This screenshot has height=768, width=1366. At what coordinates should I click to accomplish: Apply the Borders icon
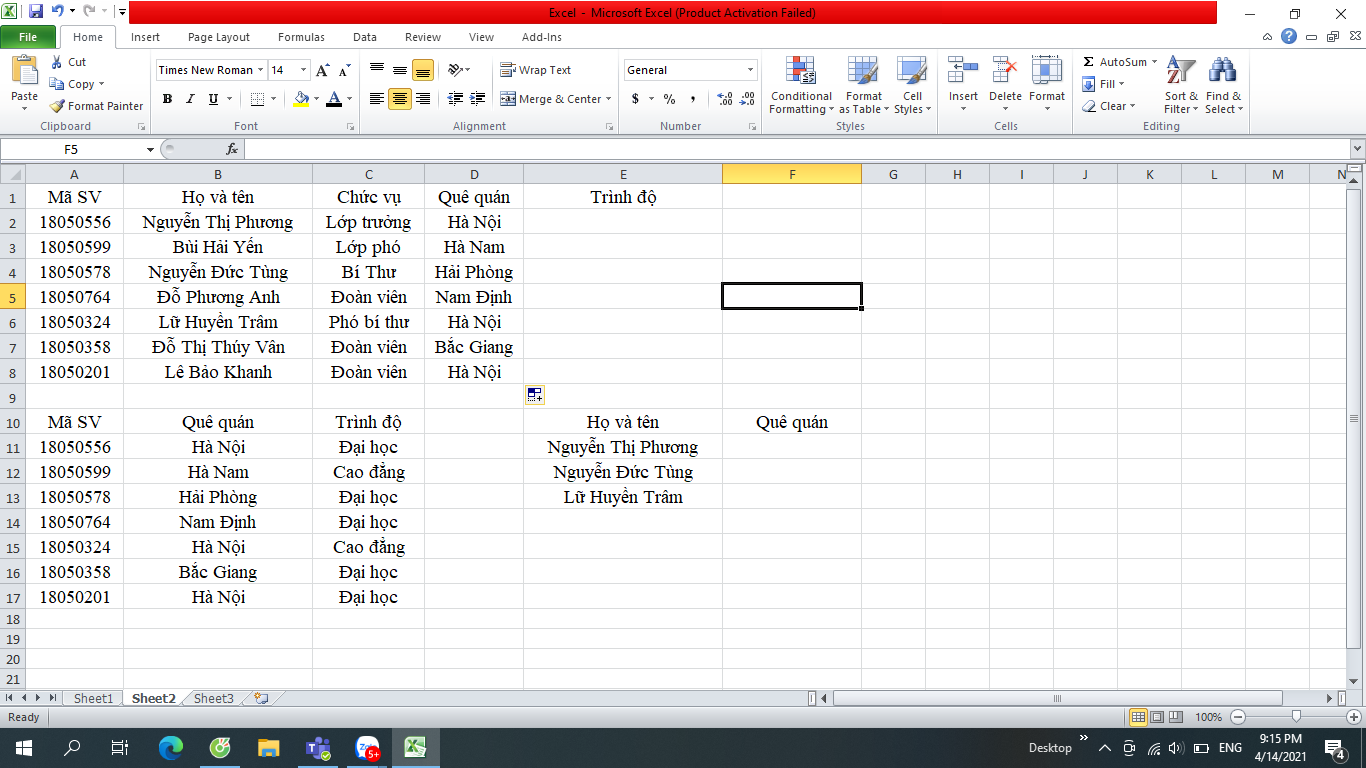point(257,99)
